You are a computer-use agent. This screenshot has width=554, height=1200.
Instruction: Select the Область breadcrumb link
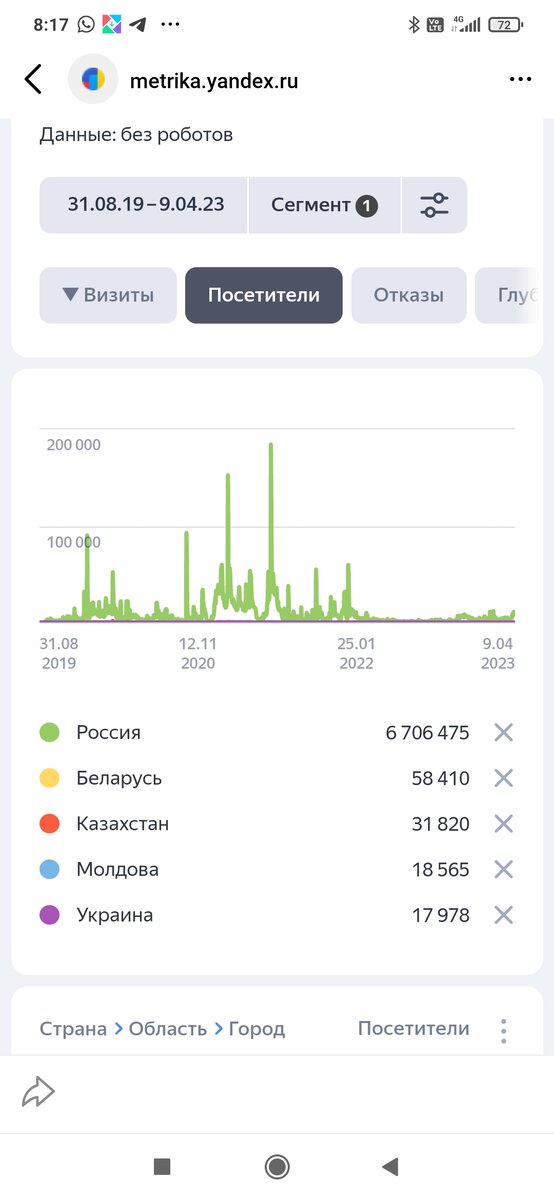[168, 1029]
